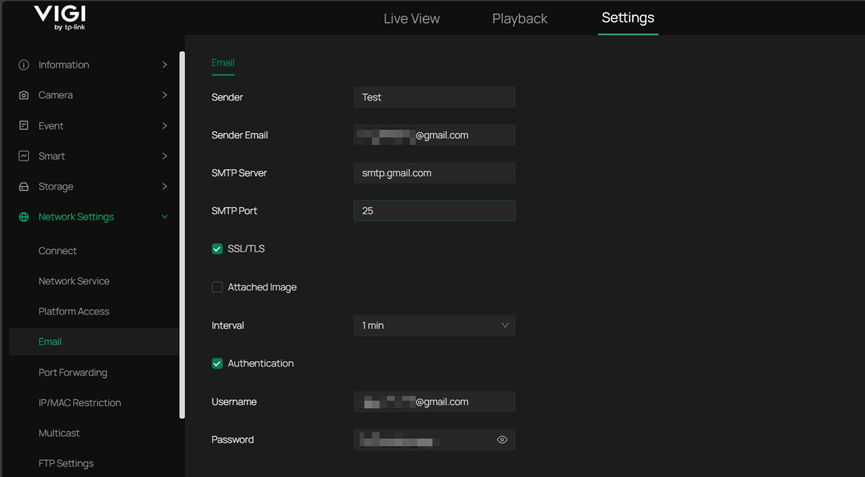Open the Playback tab
Viewport: 865px width, 477px height.
519,19
